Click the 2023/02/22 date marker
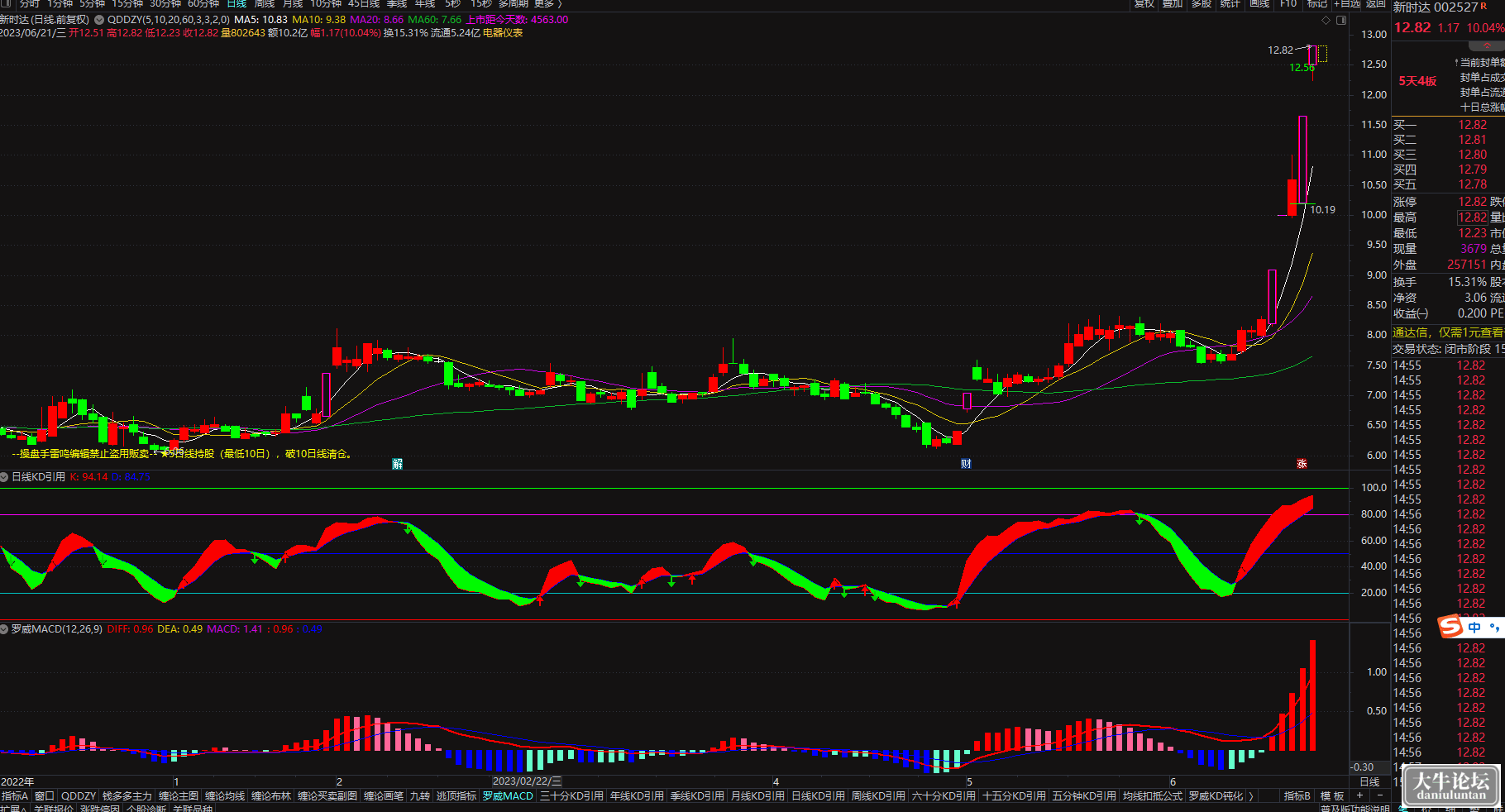 pyautogui.click(x=527, y=781)
